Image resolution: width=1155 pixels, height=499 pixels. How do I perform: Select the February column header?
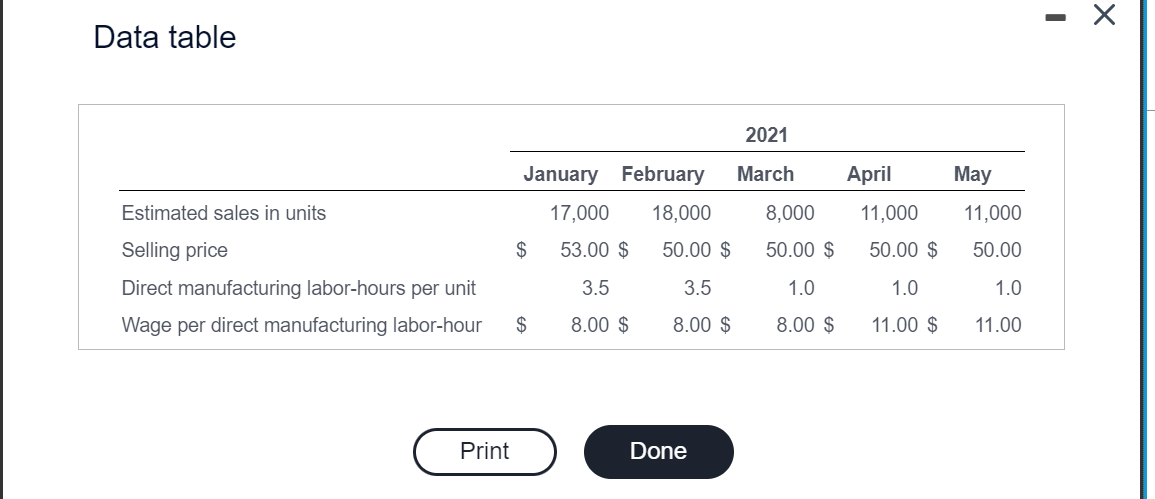pos(663,175)
